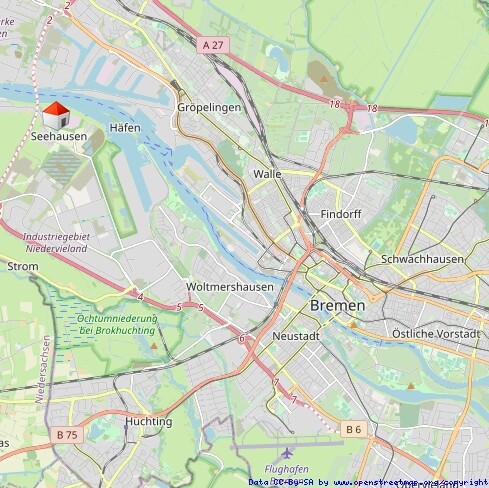489x488 pixels.
Task: Select the Schwachhausen district label
Action: (422, 259)
